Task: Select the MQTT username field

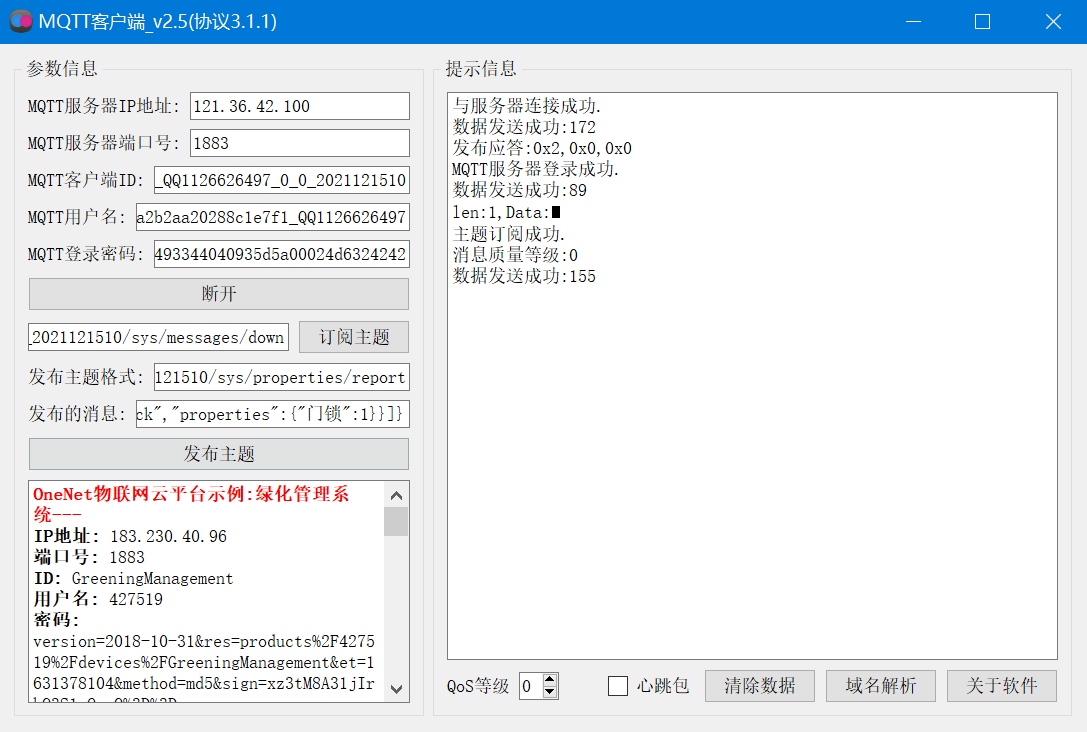Action: pyautogui.click(x=272, y=217)
